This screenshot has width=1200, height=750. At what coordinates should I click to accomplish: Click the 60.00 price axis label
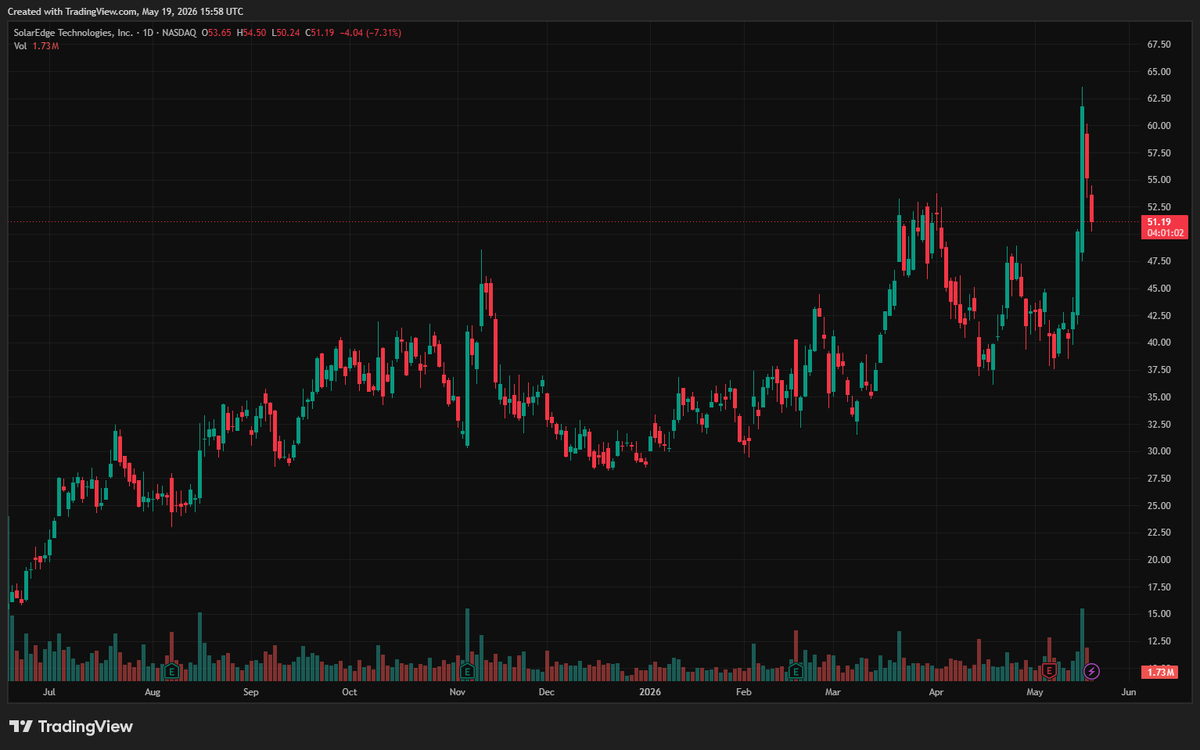(1159, 126)
